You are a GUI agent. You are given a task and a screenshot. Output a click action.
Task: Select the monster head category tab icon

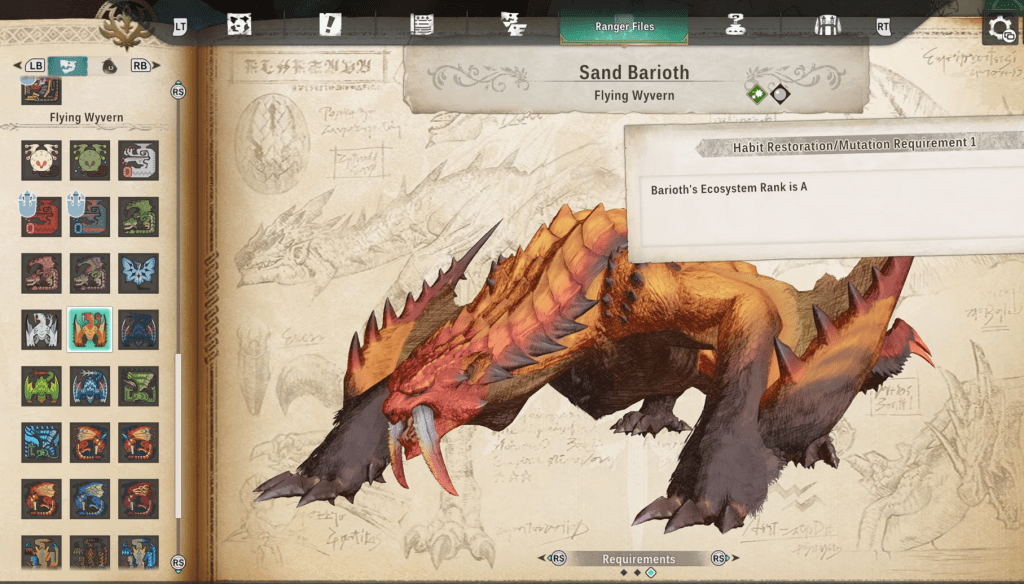[238, 22]
